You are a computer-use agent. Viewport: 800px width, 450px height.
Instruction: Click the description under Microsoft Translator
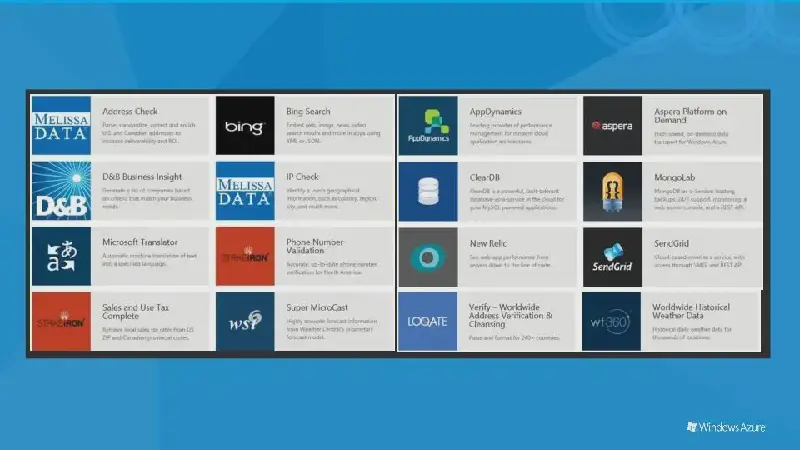[x=149, y=260]
